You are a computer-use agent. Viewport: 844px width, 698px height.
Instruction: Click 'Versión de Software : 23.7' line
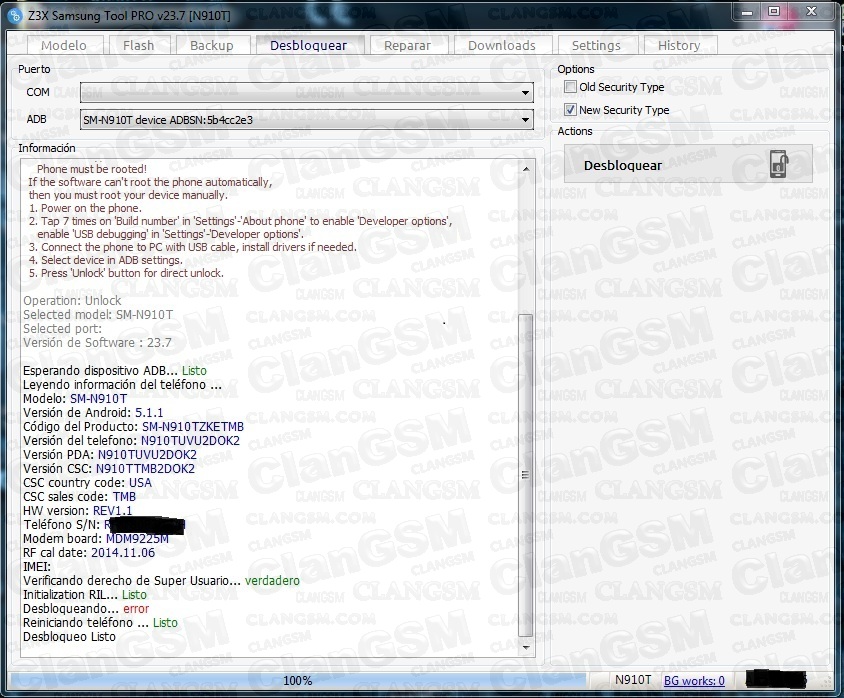click(97, 342)
